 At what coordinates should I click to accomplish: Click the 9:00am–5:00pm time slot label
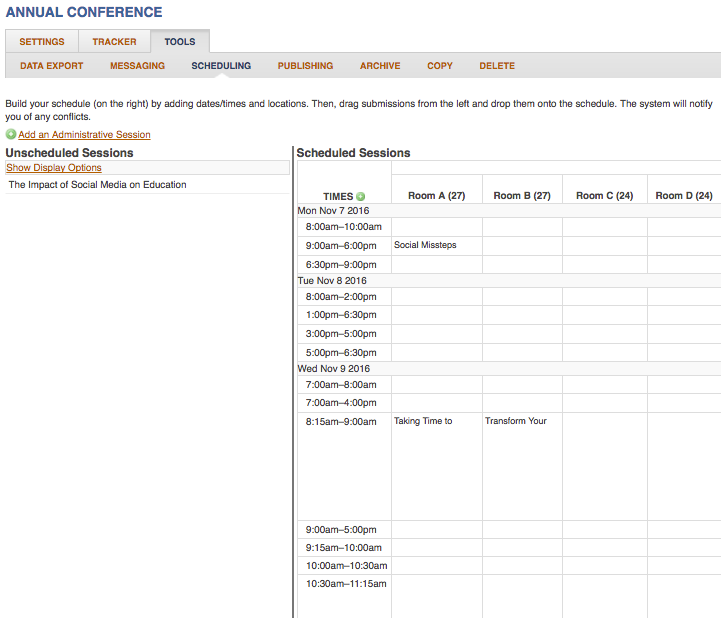[x=341, y=530]
